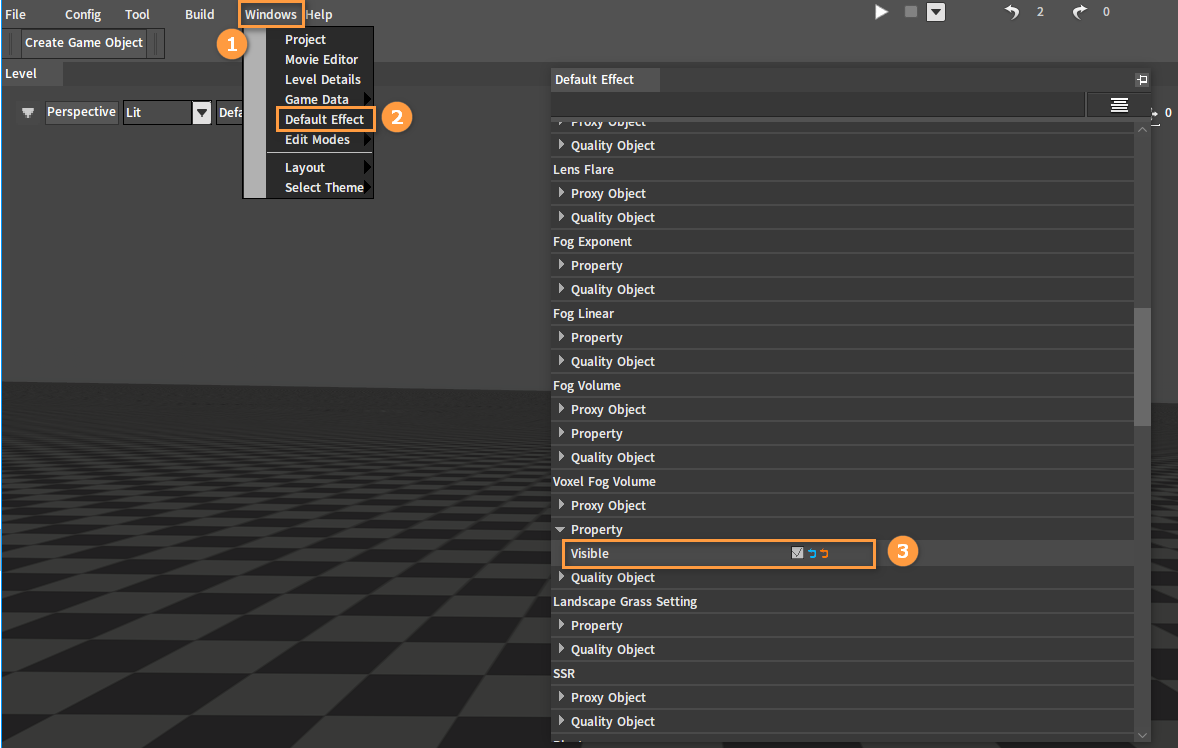Open the File menu
The width and height of the screenshot is (1178, 748).
[16, 14]
